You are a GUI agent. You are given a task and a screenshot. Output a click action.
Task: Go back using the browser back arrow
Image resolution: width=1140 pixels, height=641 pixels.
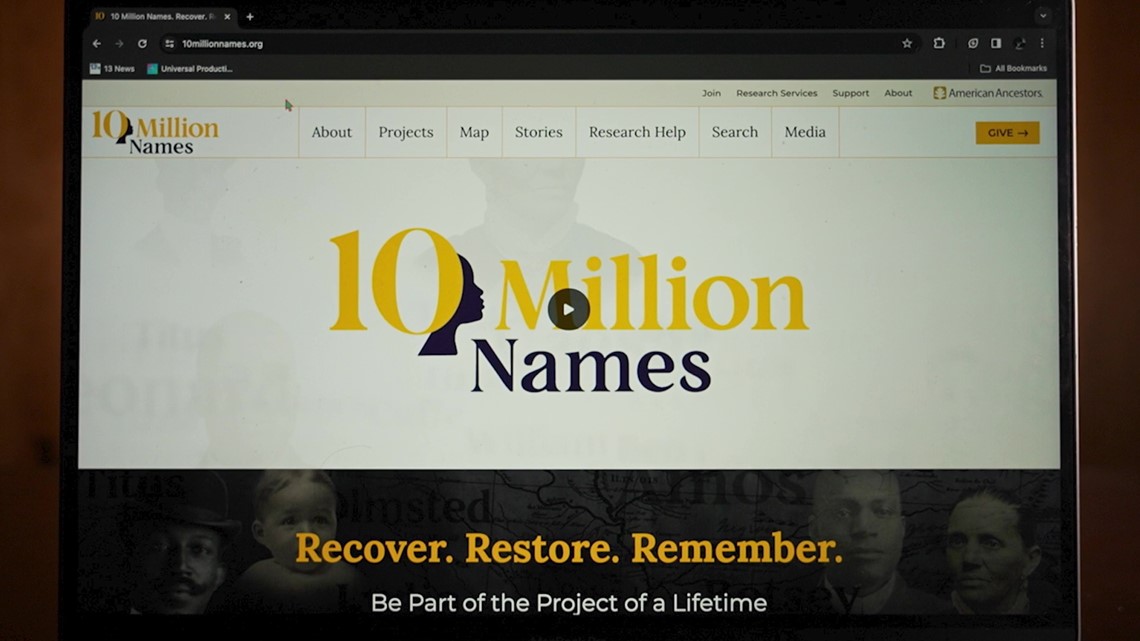click(x=97, y=44)
